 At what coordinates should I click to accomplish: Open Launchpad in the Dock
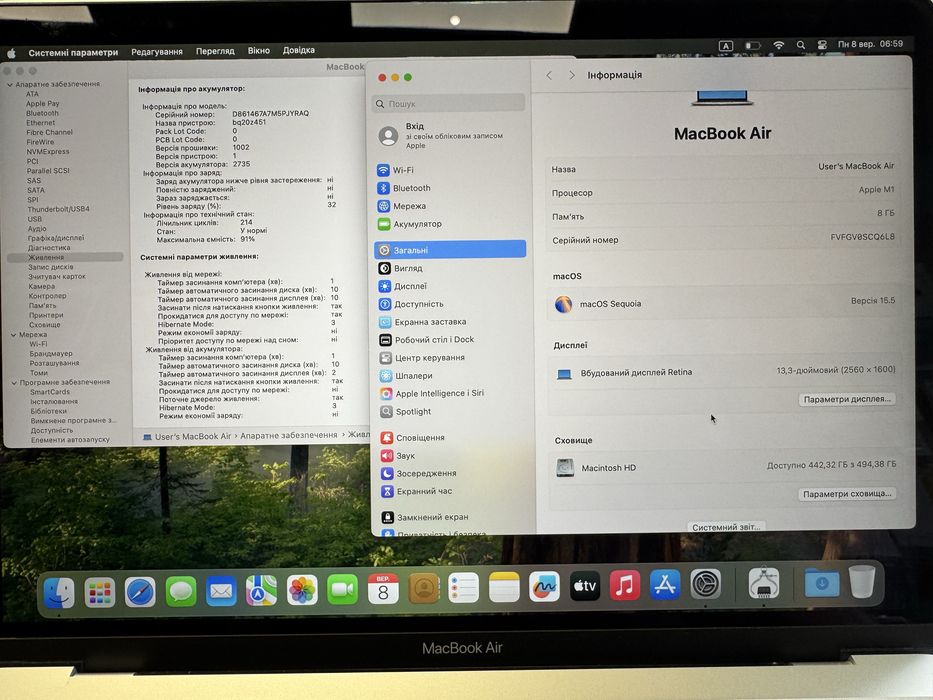[x=99, y=592]
